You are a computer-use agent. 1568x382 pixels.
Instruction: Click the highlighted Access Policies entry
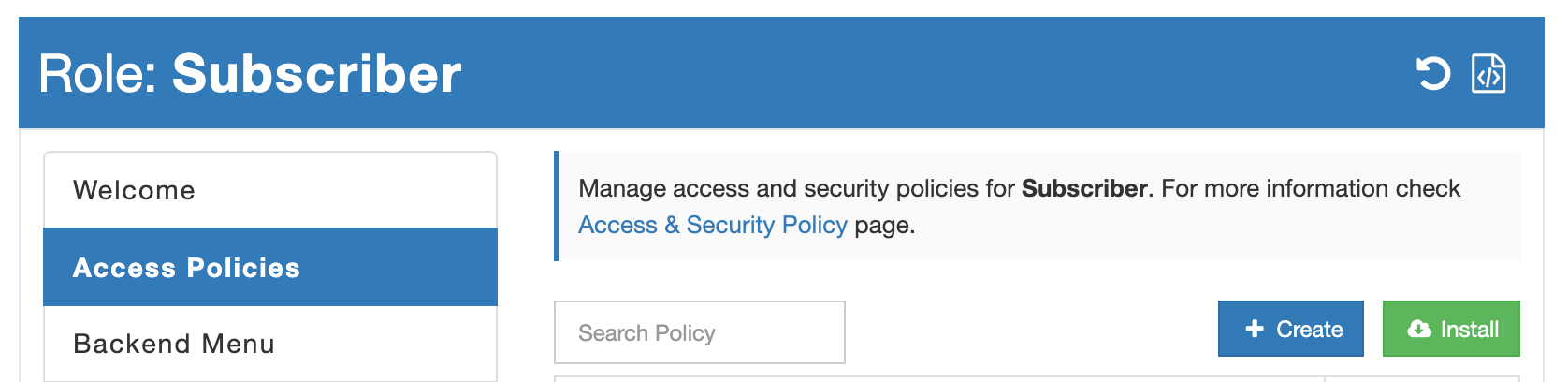coord(270,267)
